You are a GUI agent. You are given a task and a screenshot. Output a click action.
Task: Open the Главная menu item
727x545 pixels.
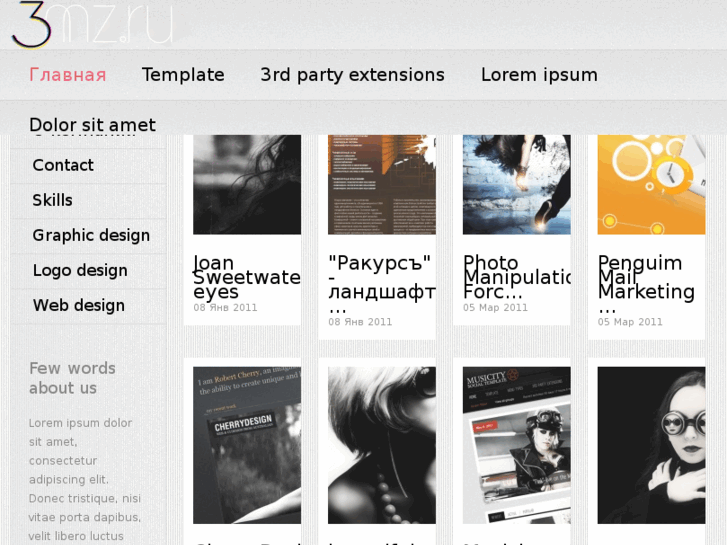[x=68, y=75]
